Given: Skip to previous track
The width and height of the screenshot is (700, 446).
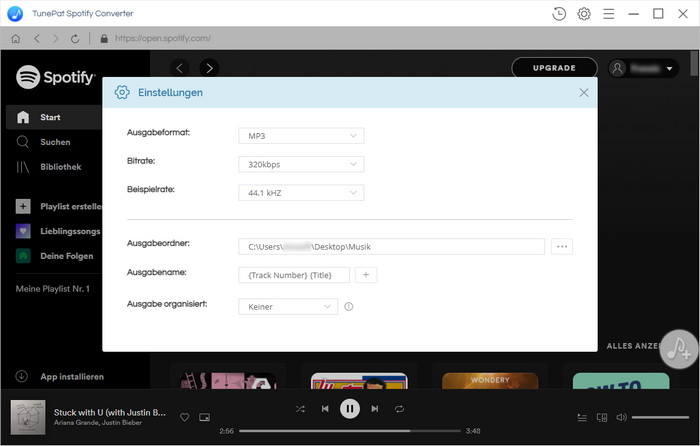Looking at the screenshot, I should click(x=325, y=409).
